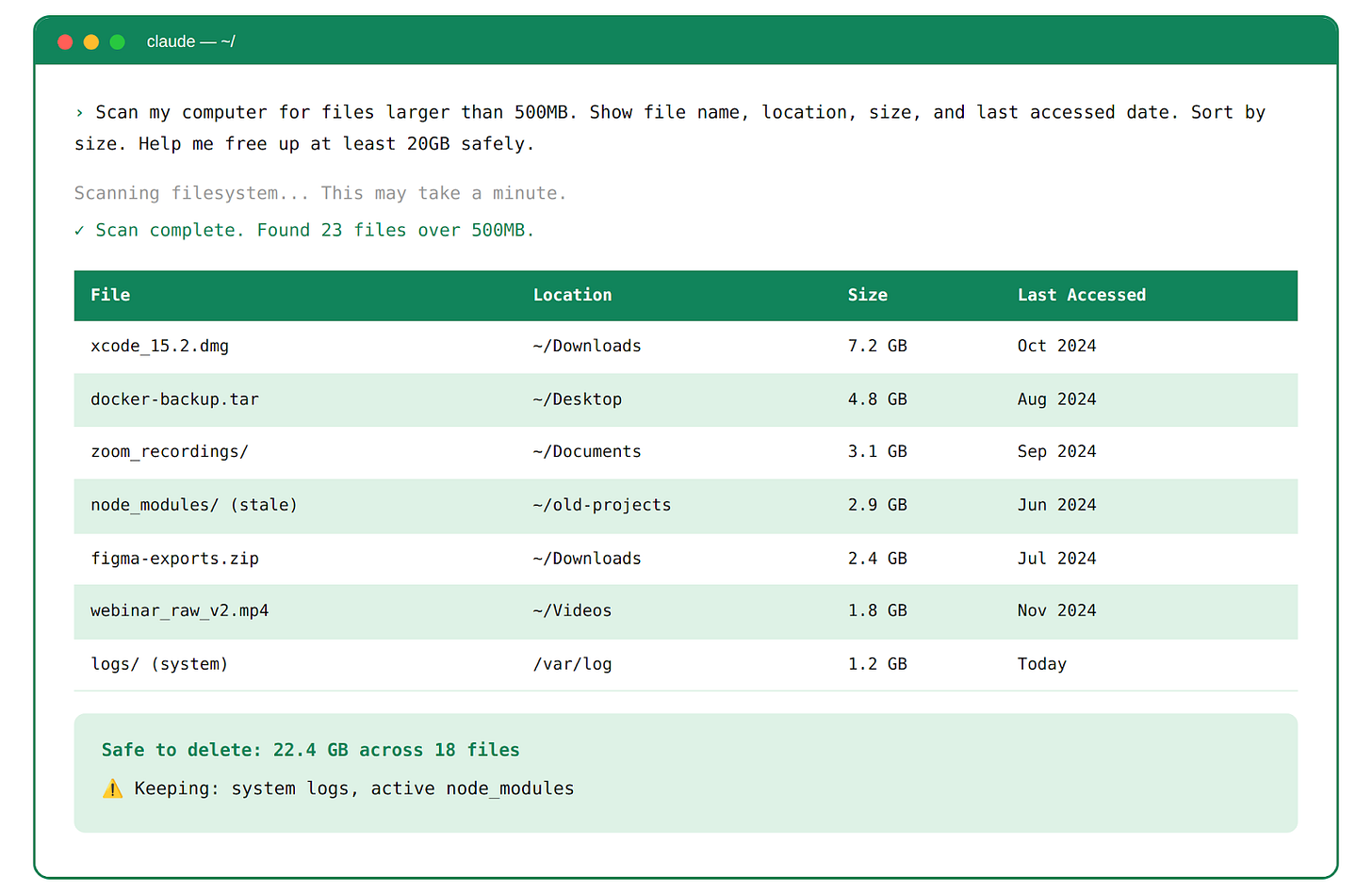Click the warning triangle icon beside Keeping
This screenshot has width=1372, height=893.
click(x=112, y=788)
